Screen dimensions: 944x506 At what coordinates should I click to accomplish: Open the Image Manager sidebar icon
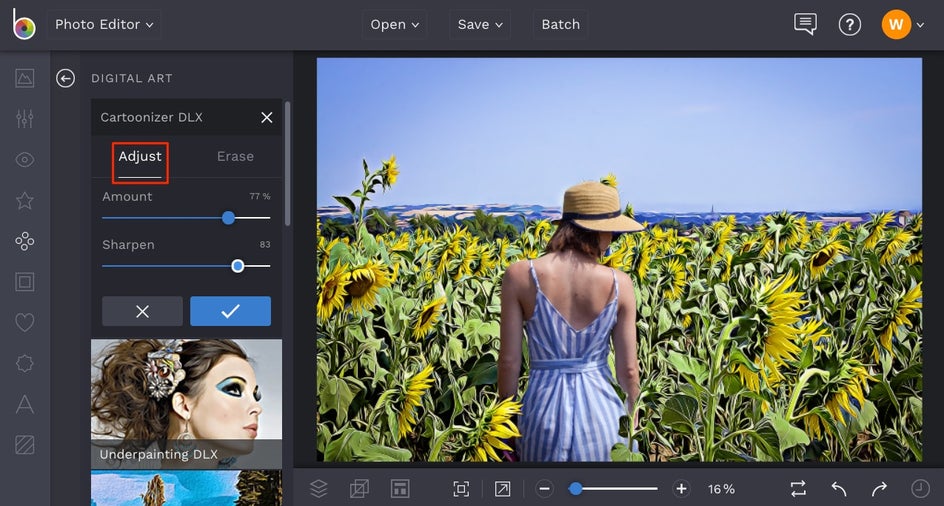click(x=25, y=78)
